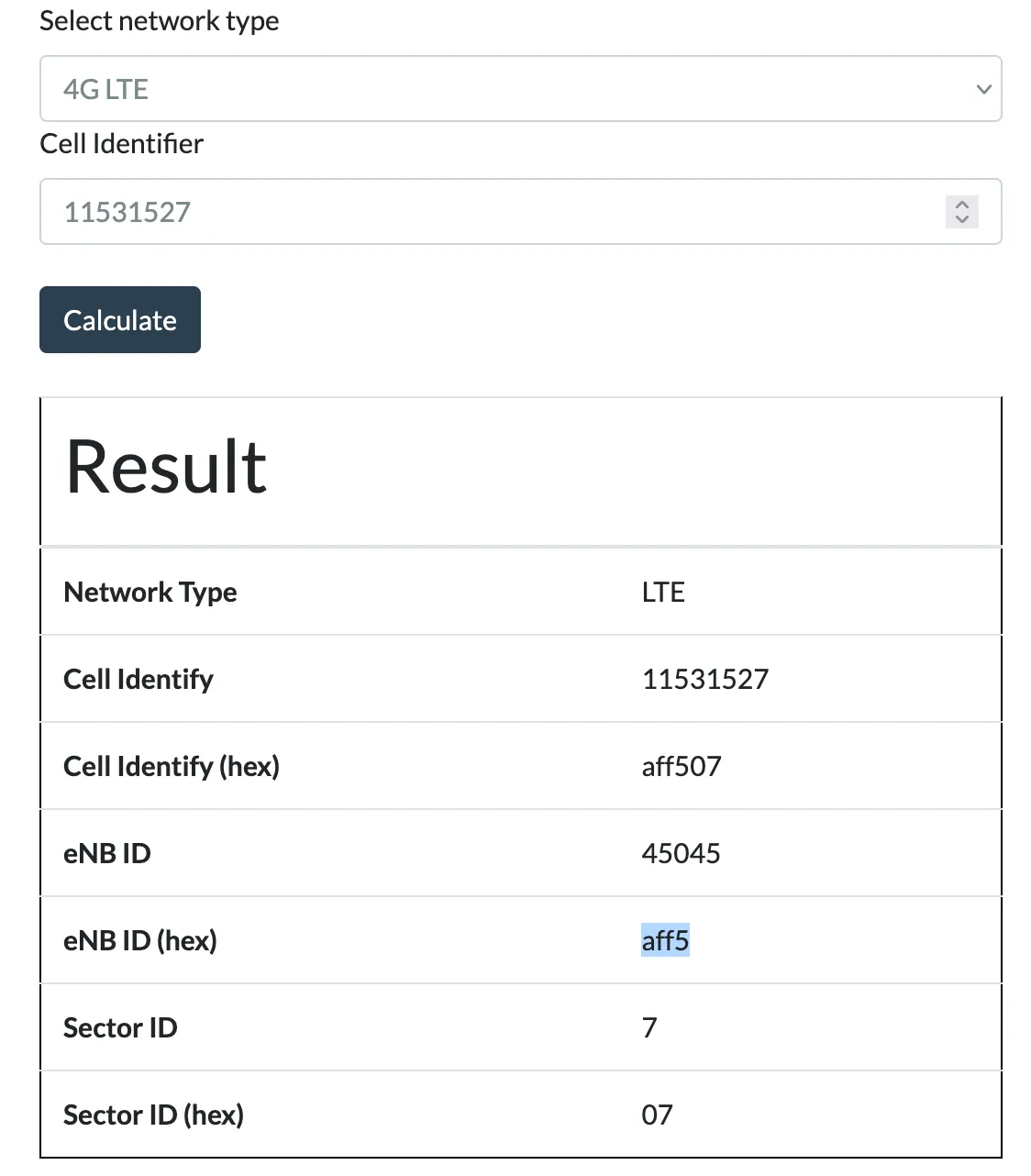Click the 'Network Type' row label
This screenshot has height=1176, width=1031.
coord(150,592)
